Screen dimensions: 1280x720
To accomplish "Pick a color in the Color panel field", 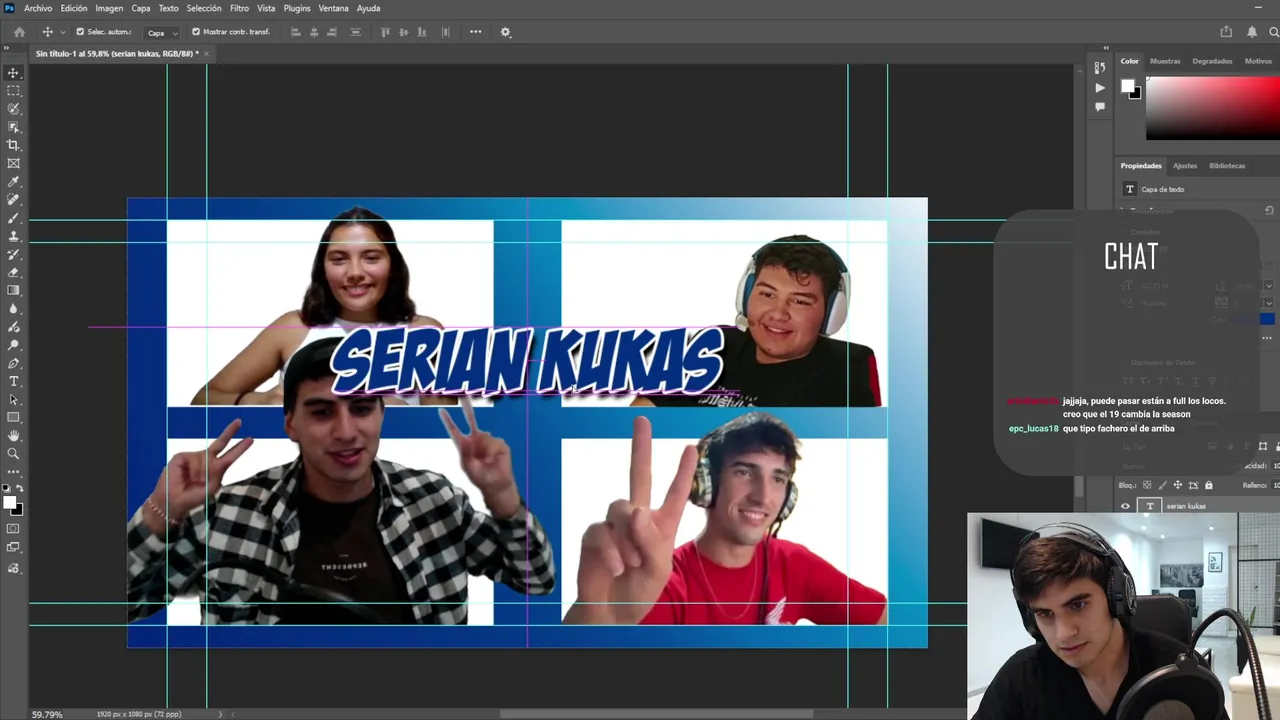I will pos(1212,108).
